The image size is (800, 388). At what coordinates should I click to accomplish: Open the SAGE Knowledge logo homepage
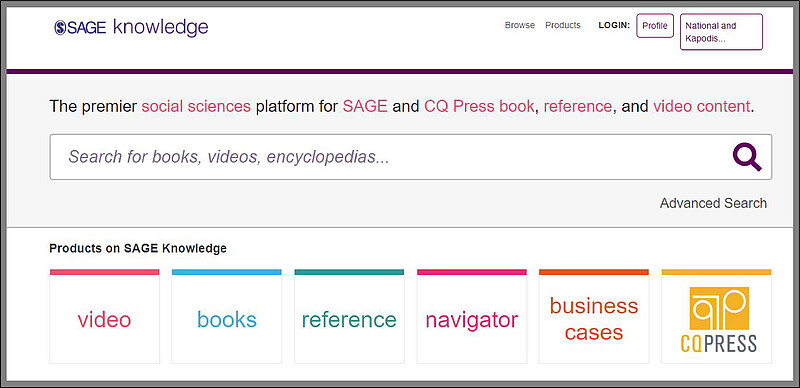(131, 27)
